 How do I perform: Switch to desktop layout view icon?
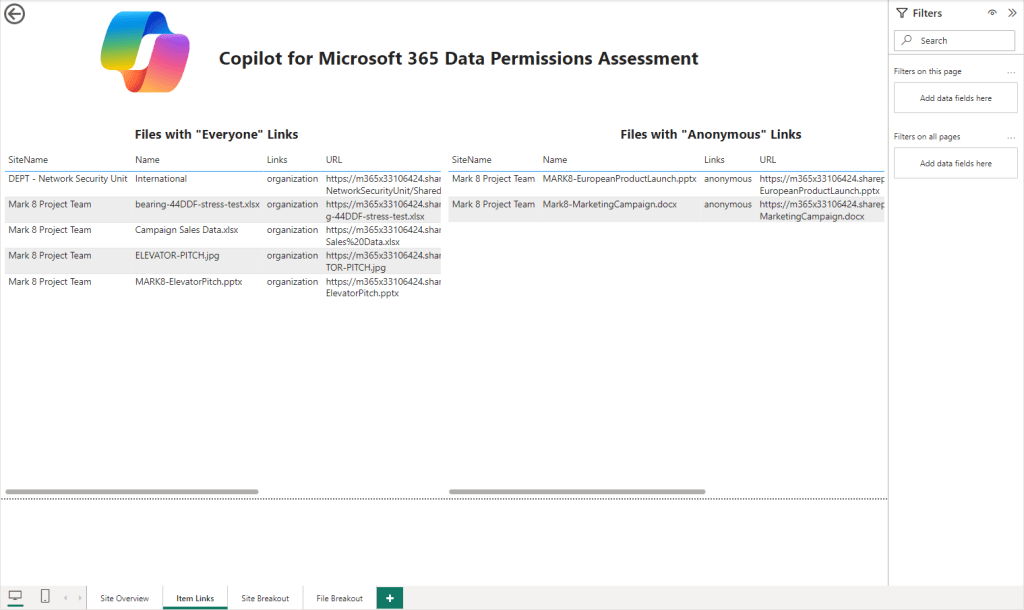pos(15,597)
